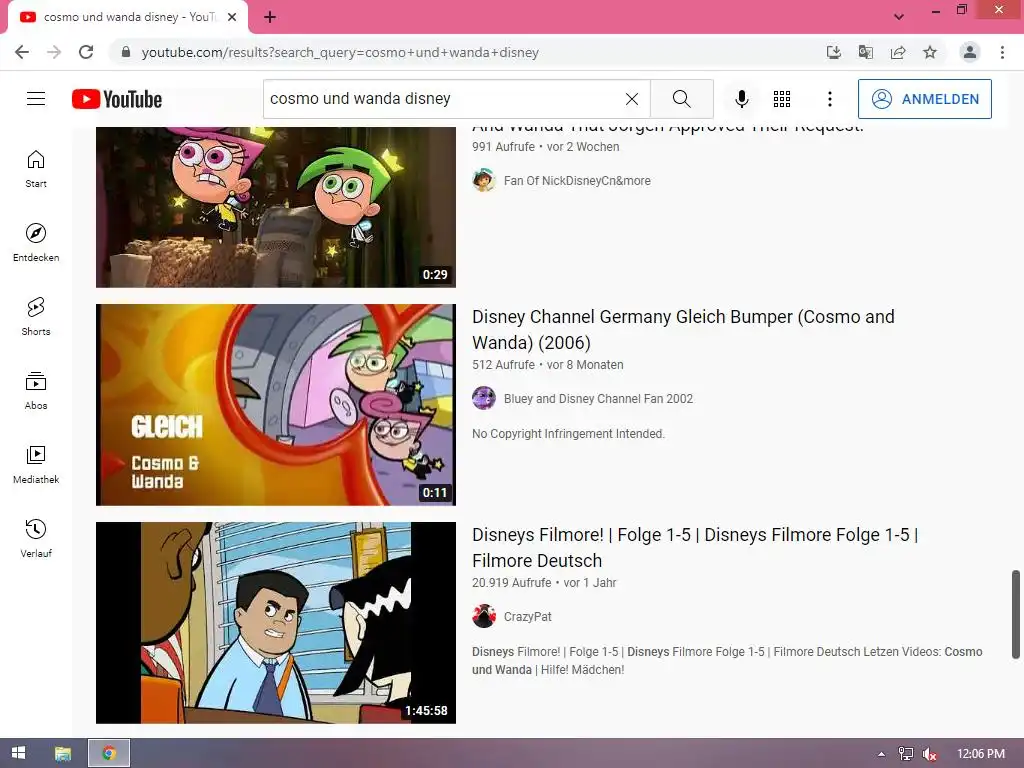Select the cosmo und wanda disney tab

coord(127,18)
